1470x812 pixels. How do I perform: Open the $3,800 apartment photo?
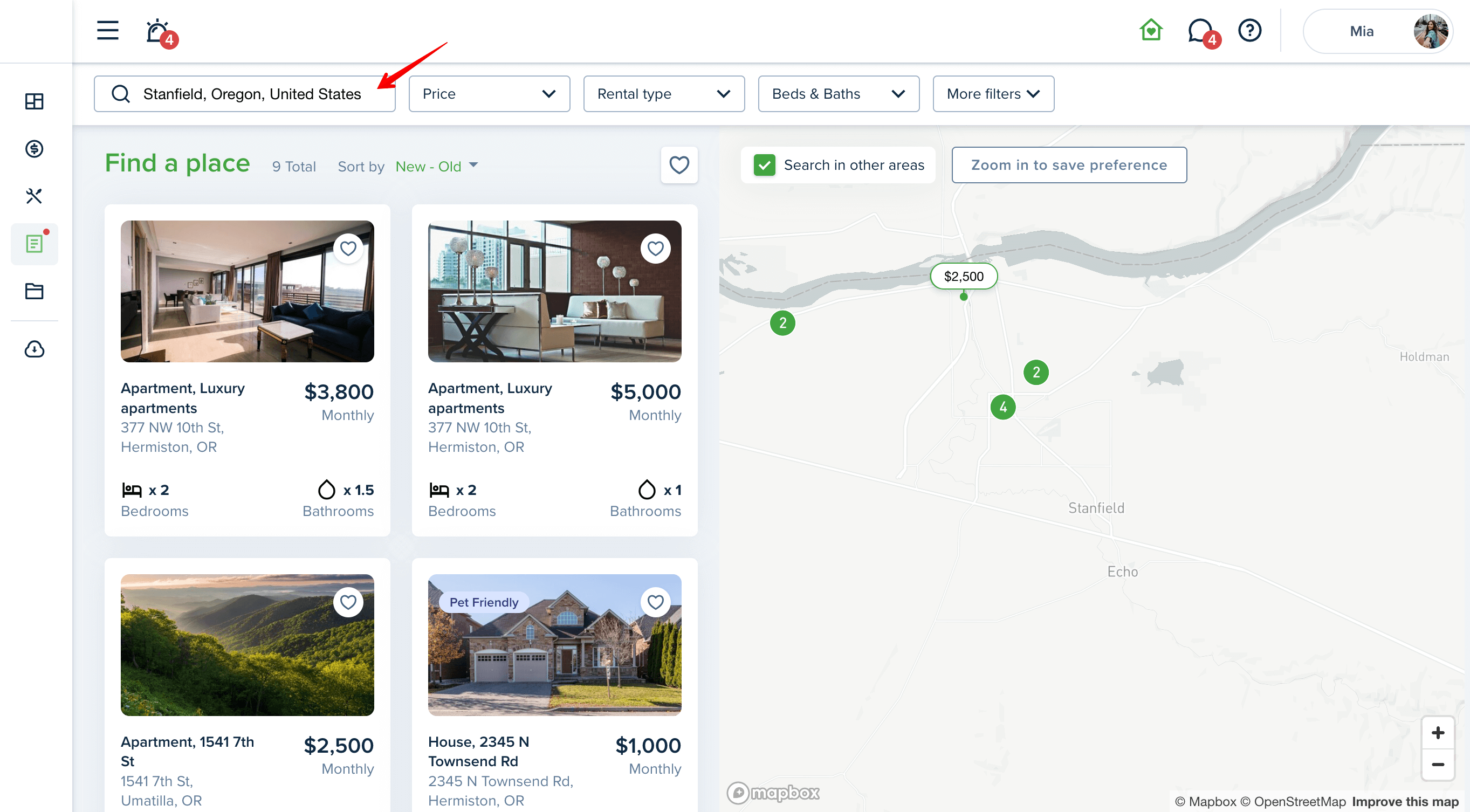click(x=247, y=291)
